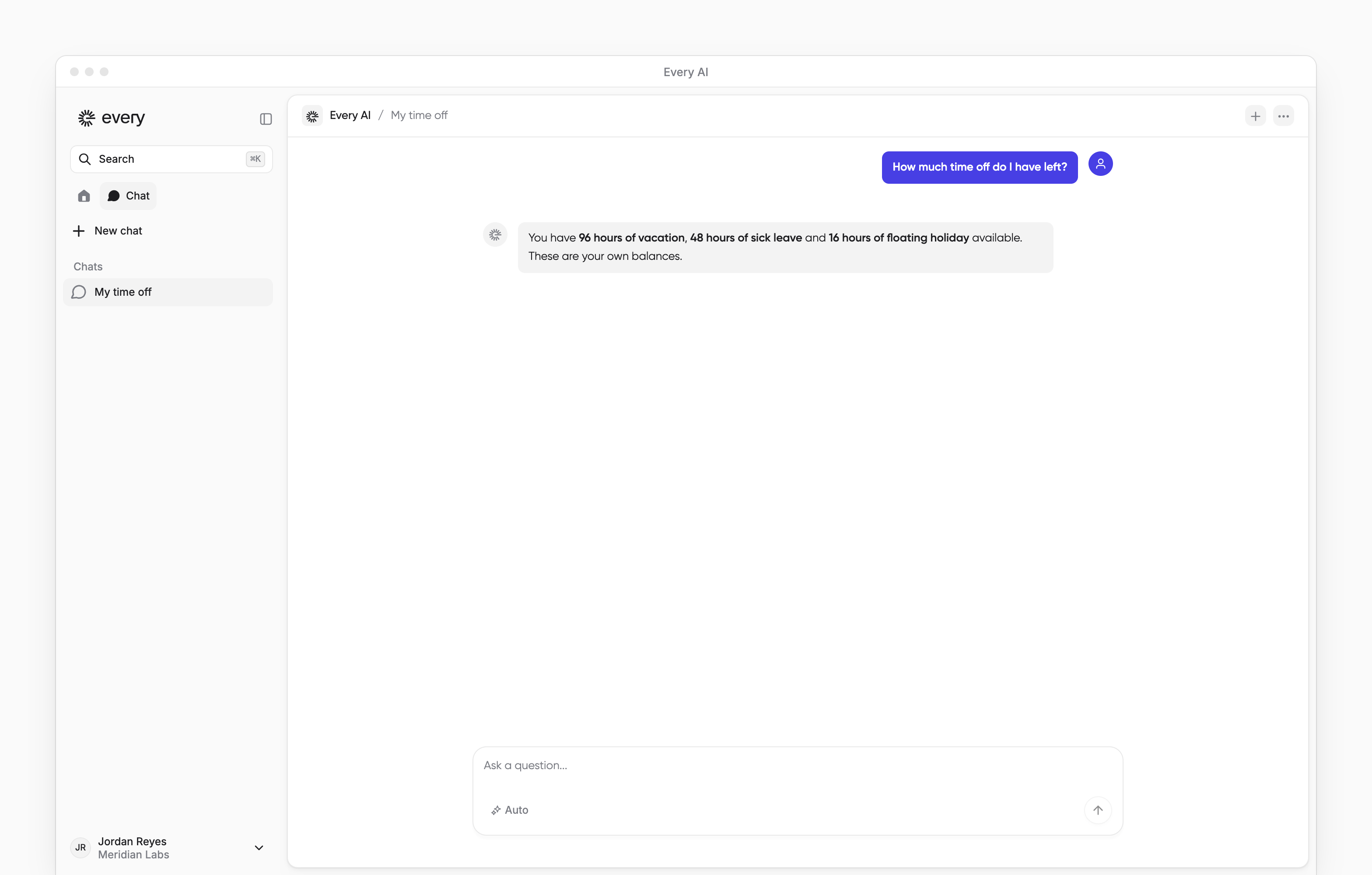This screenshot has width=1372, height=875.
Task: Switch to the Chat tab
Action: pyautogui.click(x=128, y=196)
